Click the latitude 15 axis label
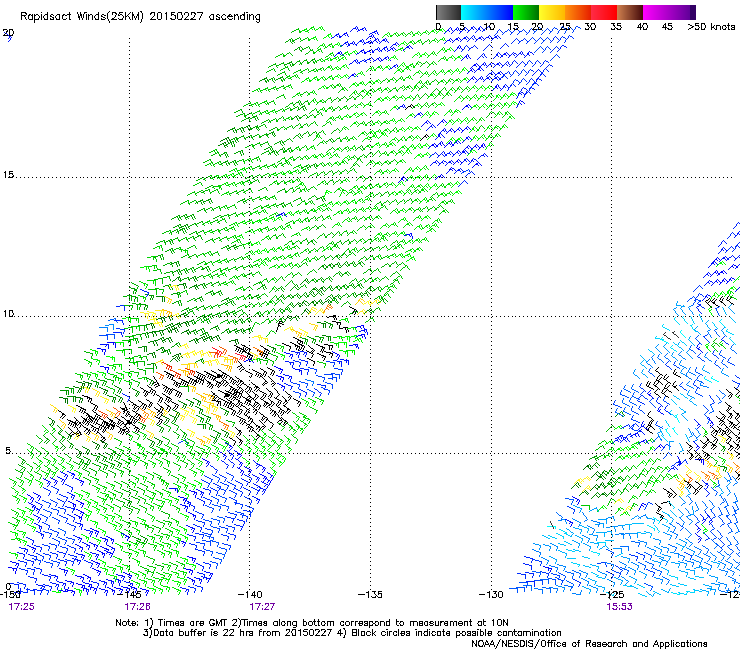Viewport: 740px width, 650px height. pos(8,175)
